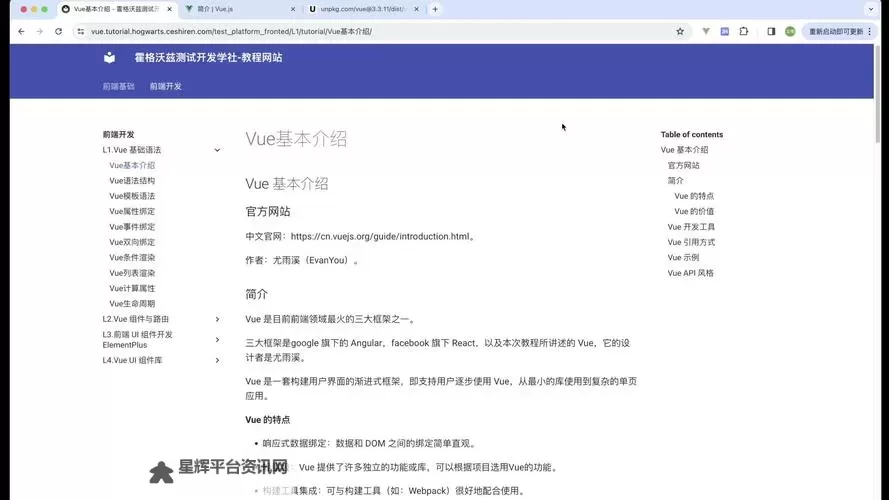Open the extensions puzzle icon
This screenshot has height=500, width=889.
744,32
